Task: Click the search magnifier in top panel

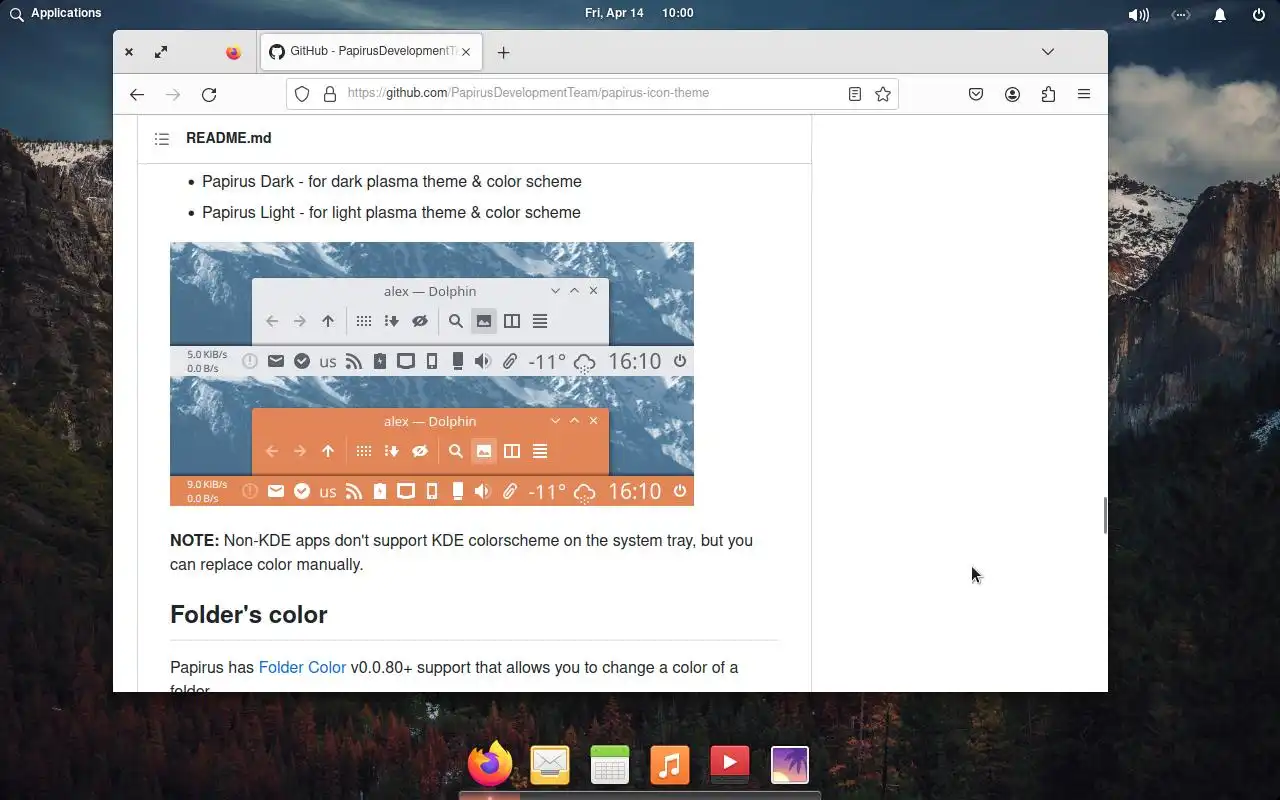Action: coord(16,14)
